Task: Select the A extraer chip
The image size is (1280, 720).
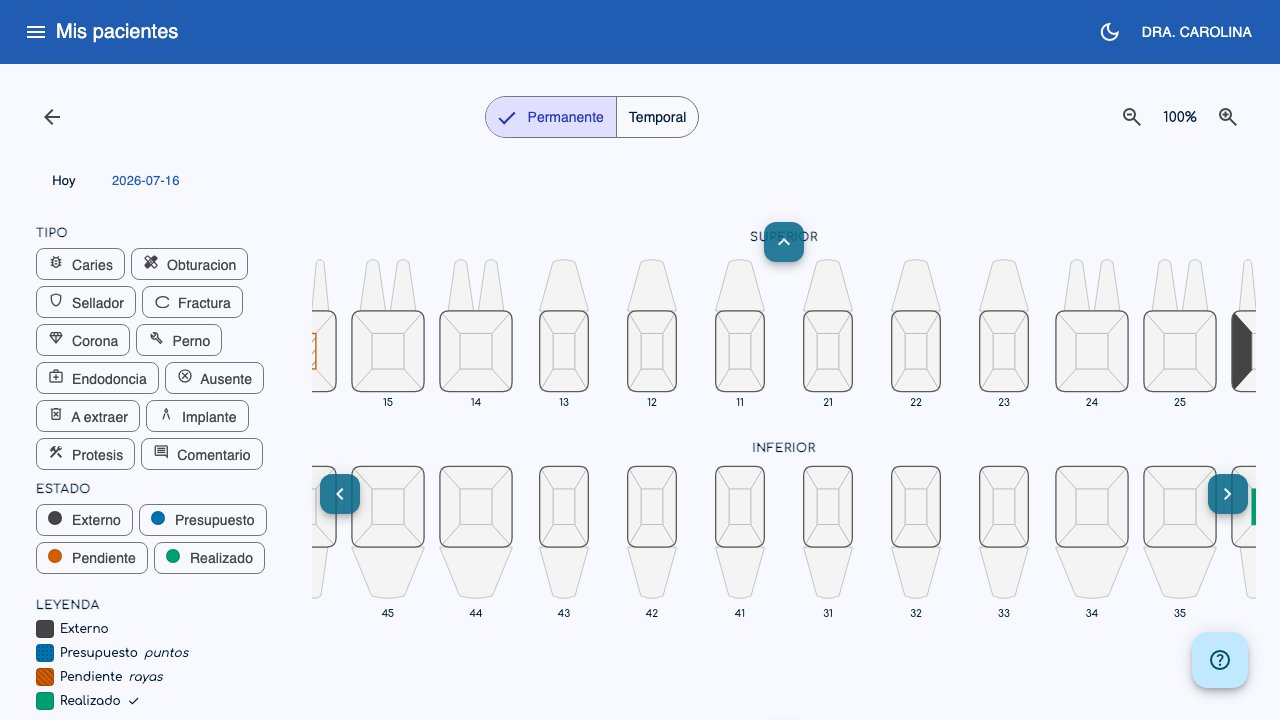Action: click(89, 417)
